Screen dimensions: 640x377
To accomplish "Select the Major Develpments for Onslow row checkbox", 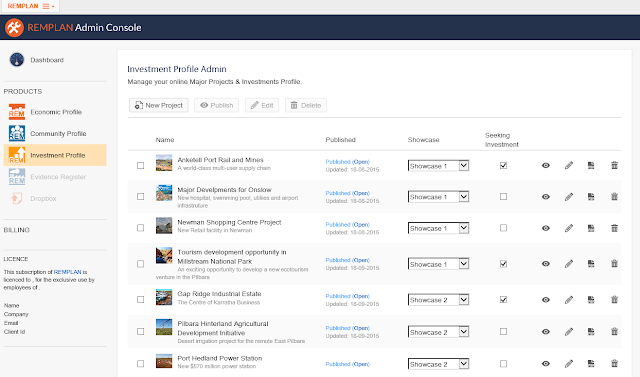I will (140, 197).
